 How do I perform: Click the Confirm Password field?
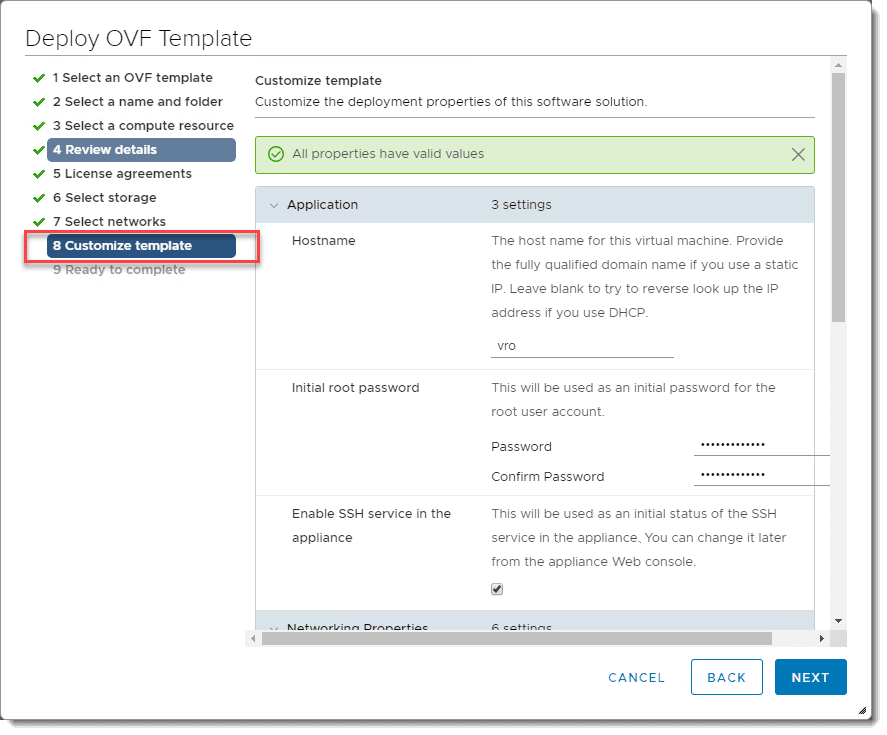760,475
